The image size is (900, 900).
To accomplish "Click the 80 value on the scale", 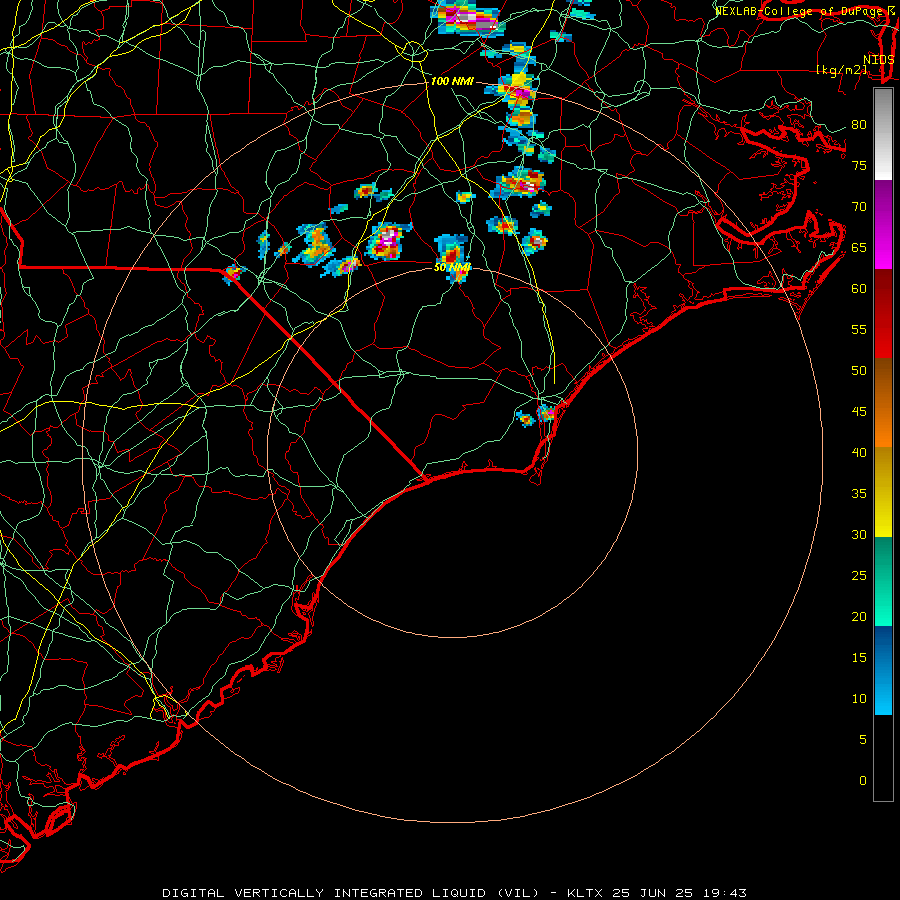I will [x=859, y=125].
